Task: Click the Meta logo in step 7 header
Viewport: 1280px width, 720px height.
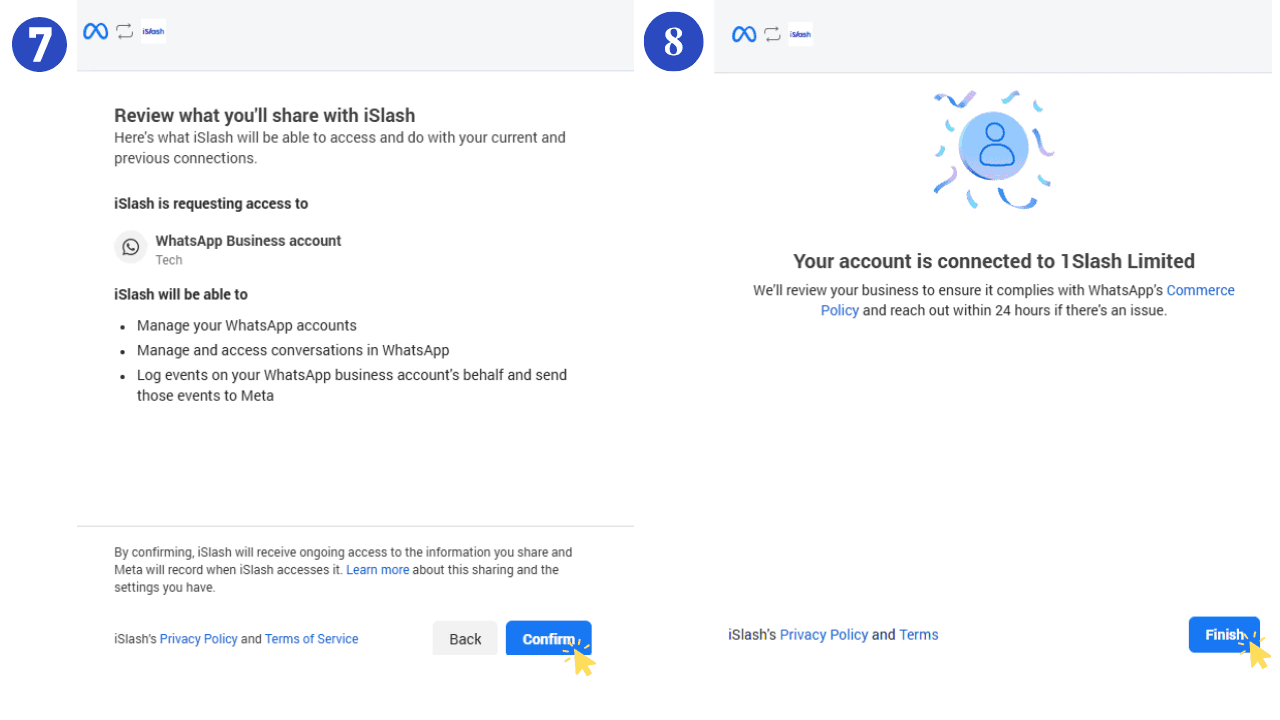Action: click(x=96, y=32)
